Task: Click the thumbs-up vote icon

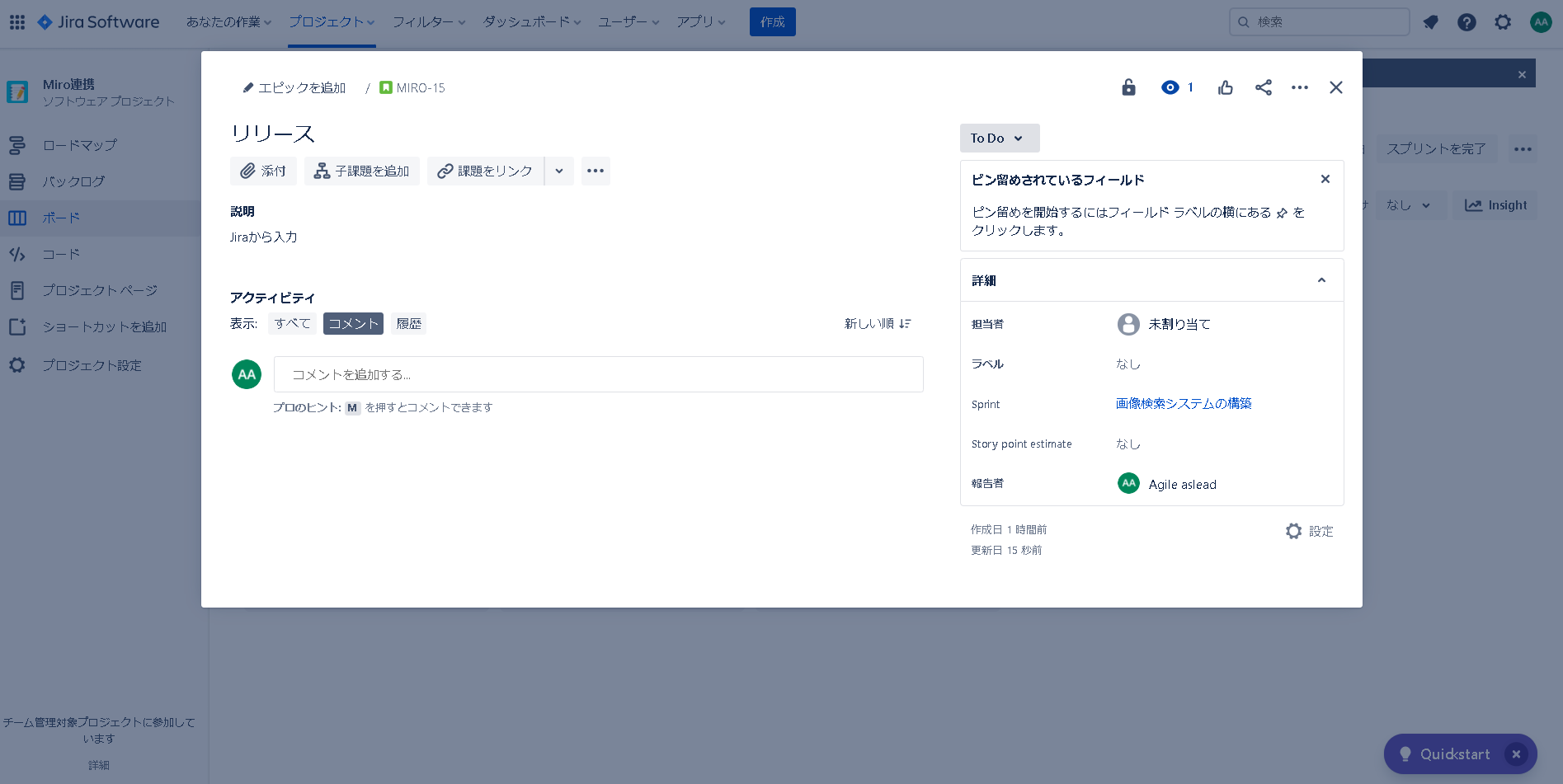Action: point(1226,87)
